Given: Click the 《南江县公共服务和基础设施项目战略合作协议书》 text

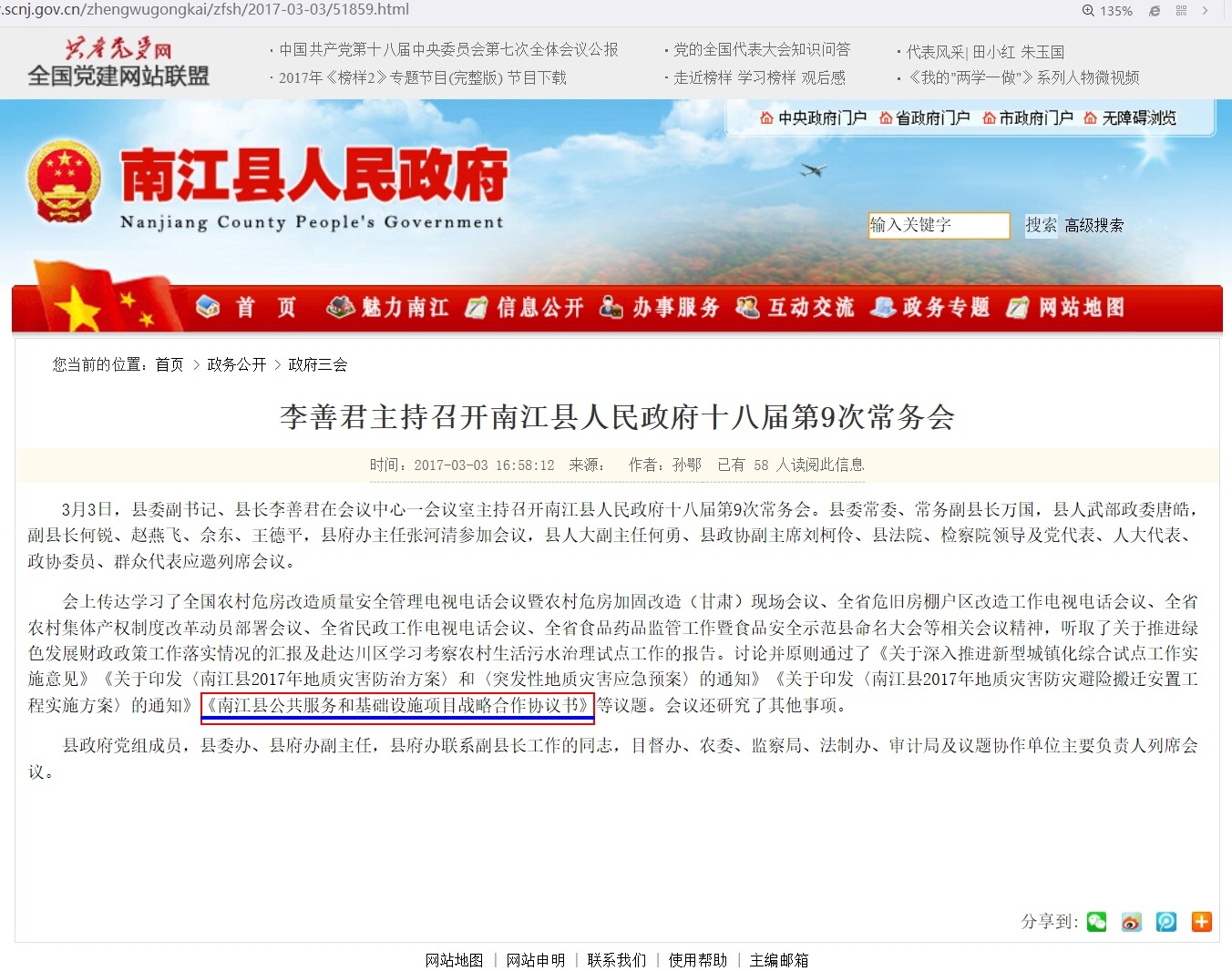Looking at the screenshot, I should pyautogui.click(x=398, y=706).
